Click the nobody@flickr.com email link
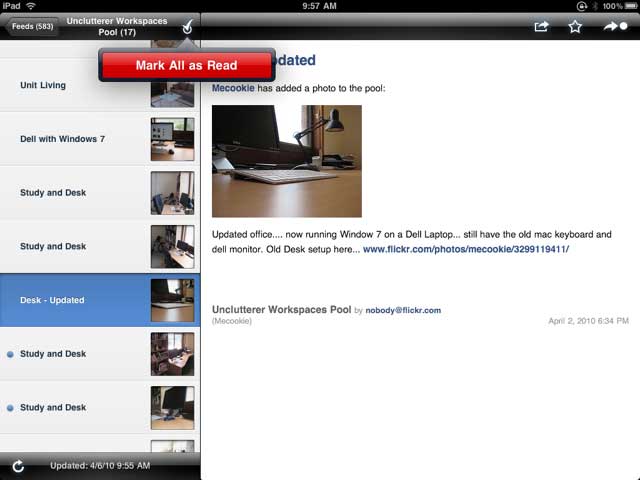 (404, 311)
